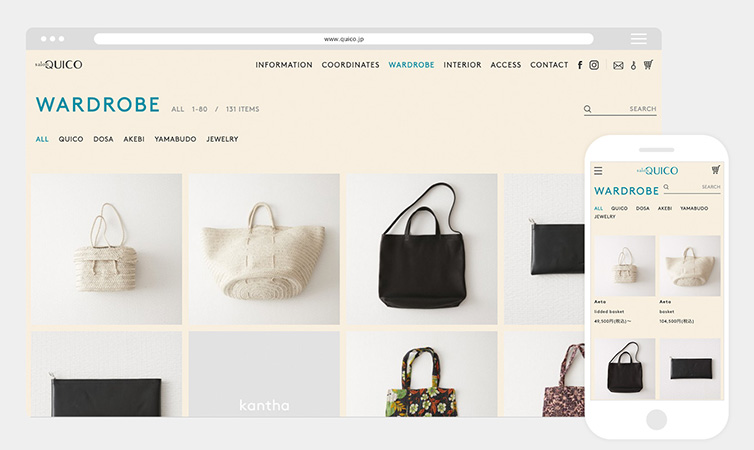Filter by DOSA category on desktop
Image resolution: width=754 pixels, height=450 pixels.
(103, 139)
